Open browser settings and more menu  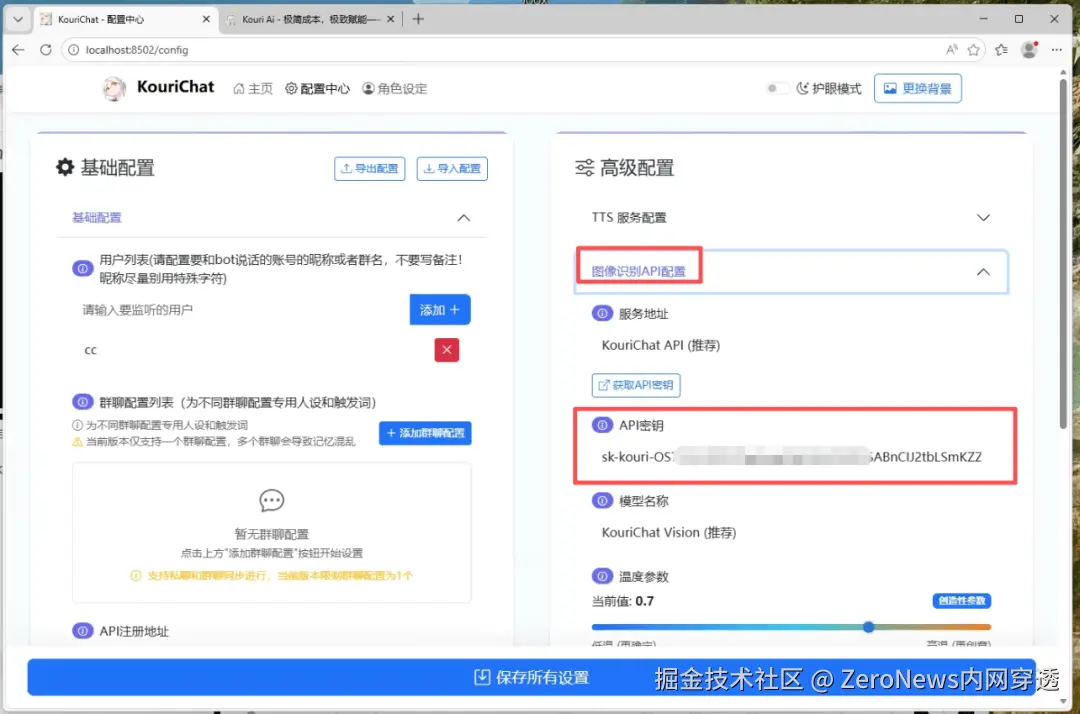(x=1057, y=50)
